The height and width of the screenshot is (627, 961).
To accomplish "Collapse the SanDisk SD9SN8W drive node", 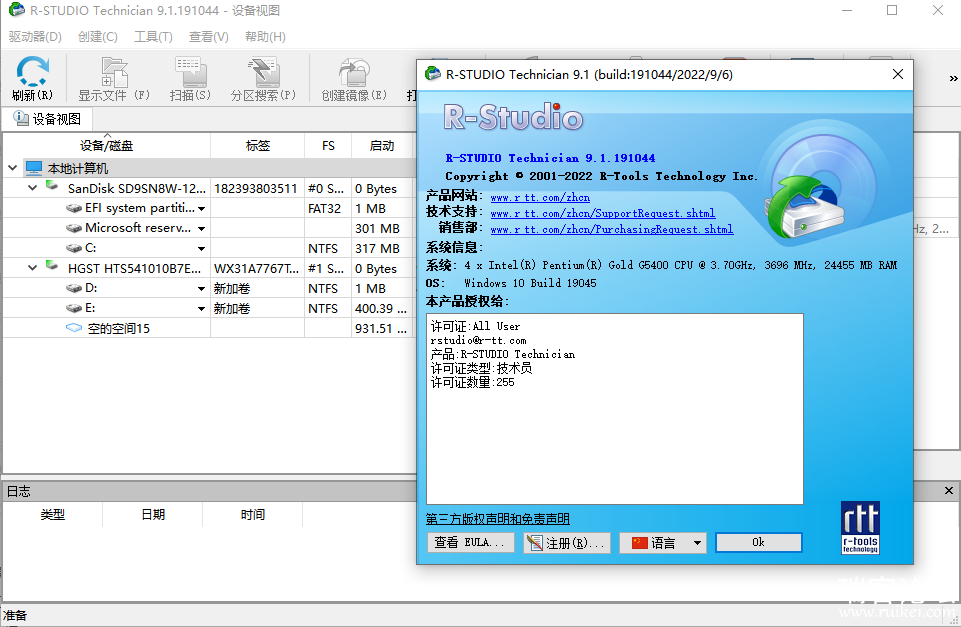I will click(x=32, y=188).
